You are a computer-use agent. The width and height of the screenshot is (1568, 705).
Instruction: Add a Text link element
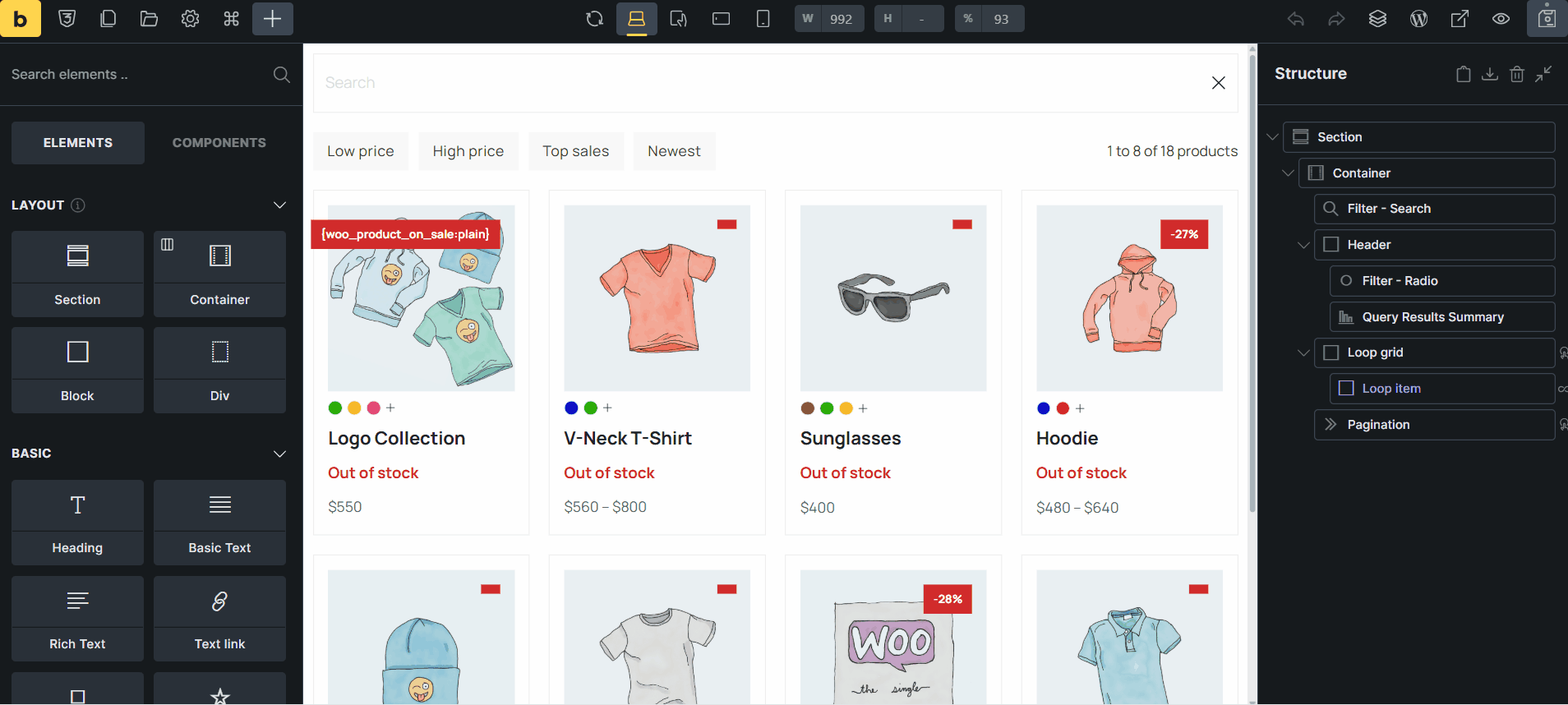[x=219, y=619]
